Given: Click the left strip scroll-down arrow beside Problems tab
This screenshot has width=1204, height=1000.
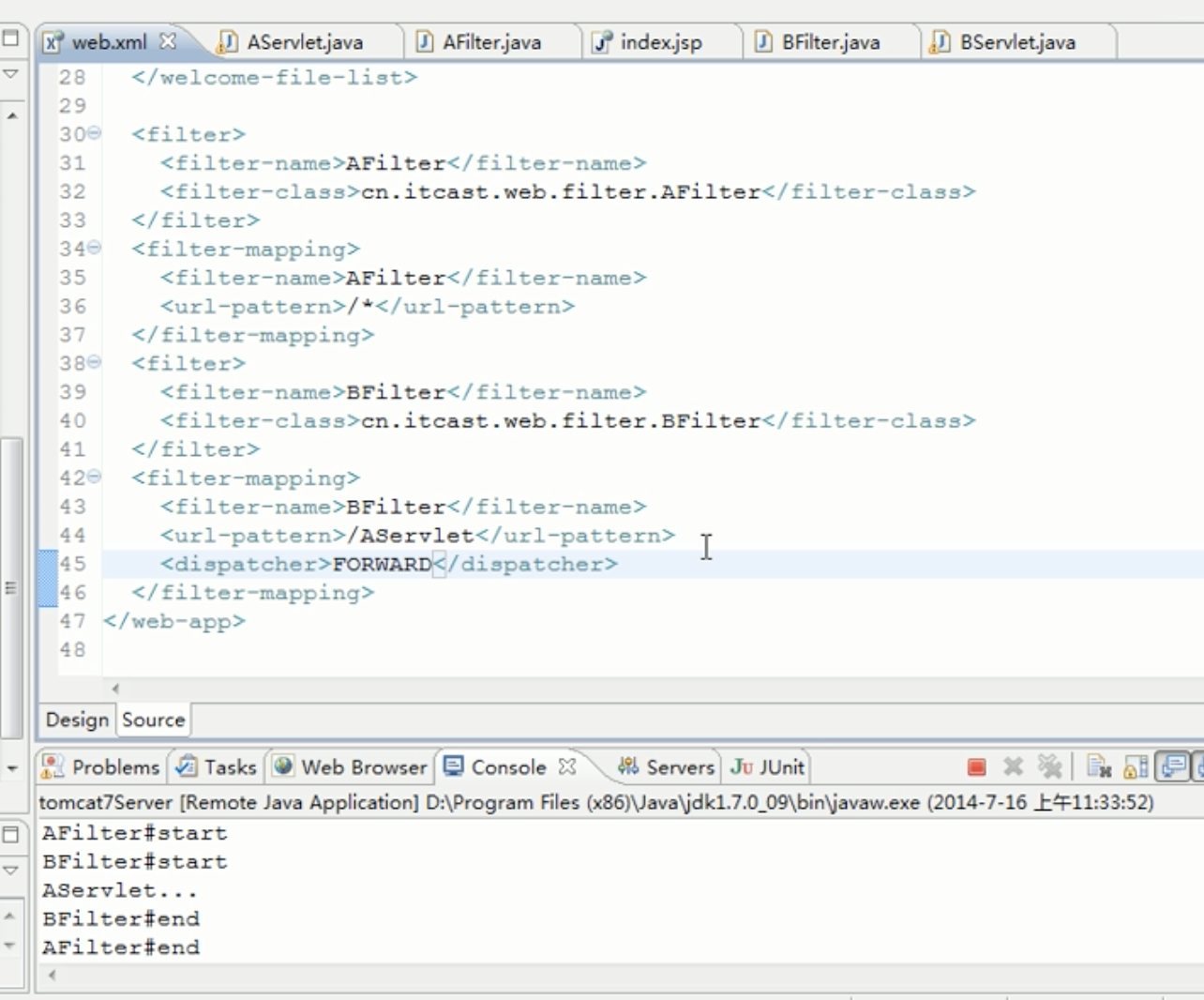Looking at the screenshot, I should (11, 768).
